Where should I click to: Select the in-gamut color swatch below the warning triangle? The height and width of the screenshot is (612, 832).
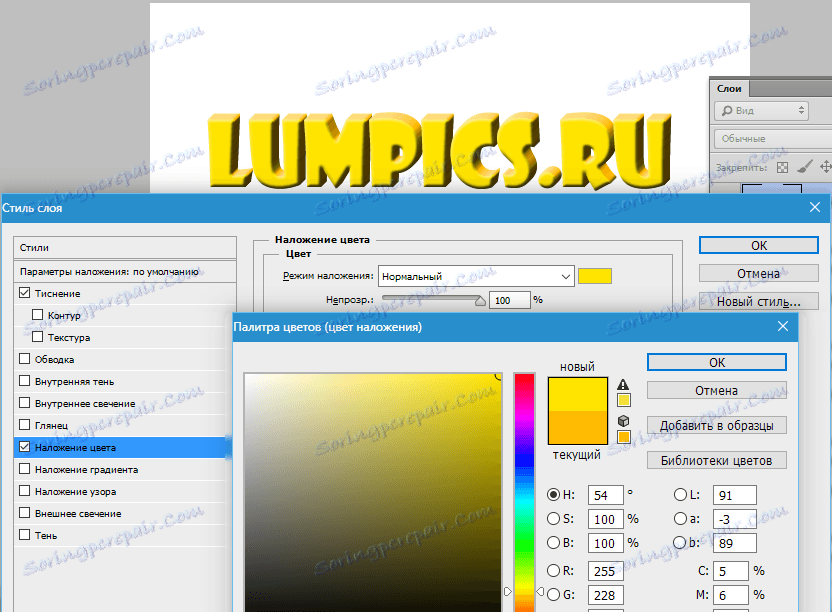624,400
